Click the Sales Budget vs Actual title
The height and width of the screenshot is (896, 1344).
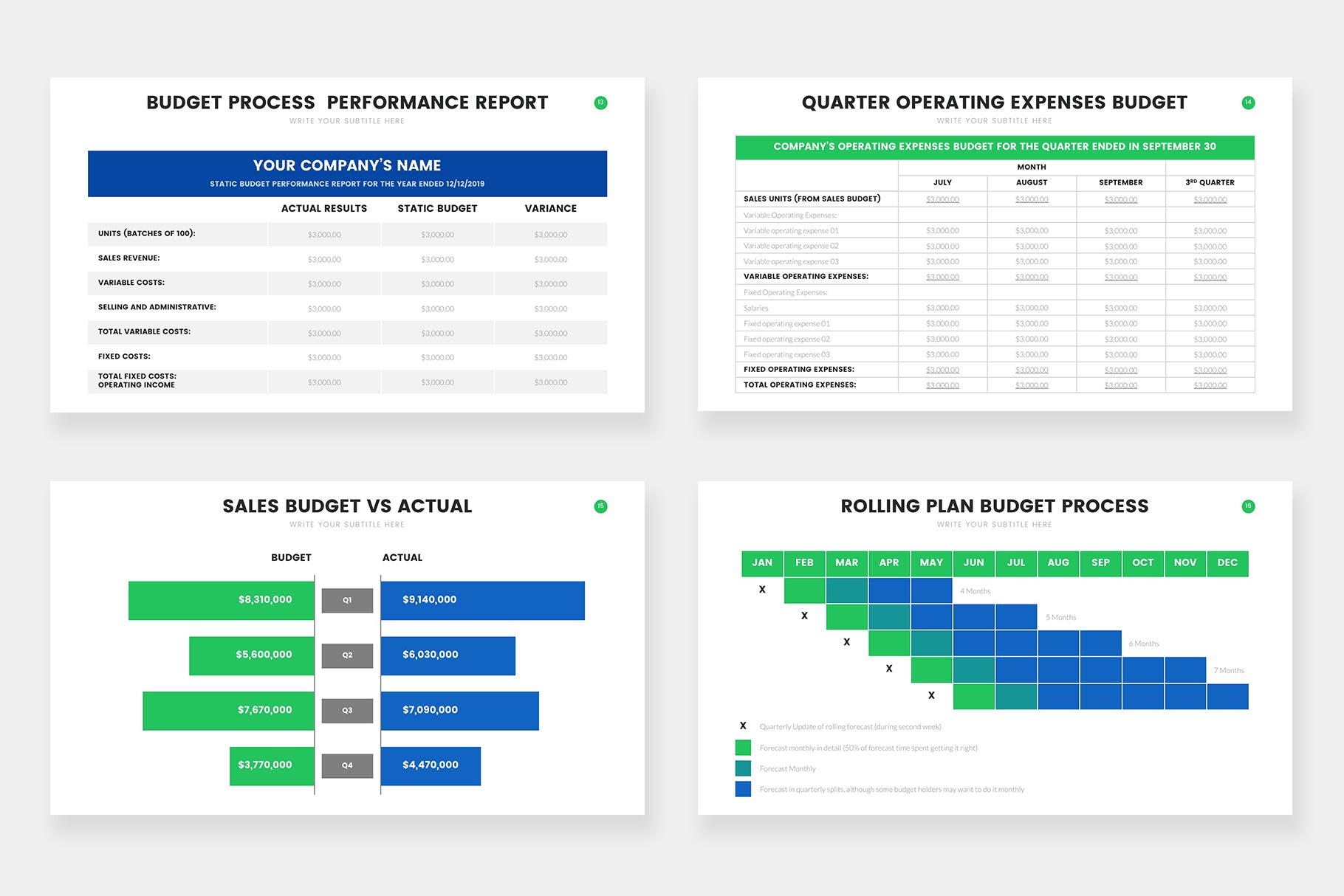pyautogui.click(x=347, y=506)
